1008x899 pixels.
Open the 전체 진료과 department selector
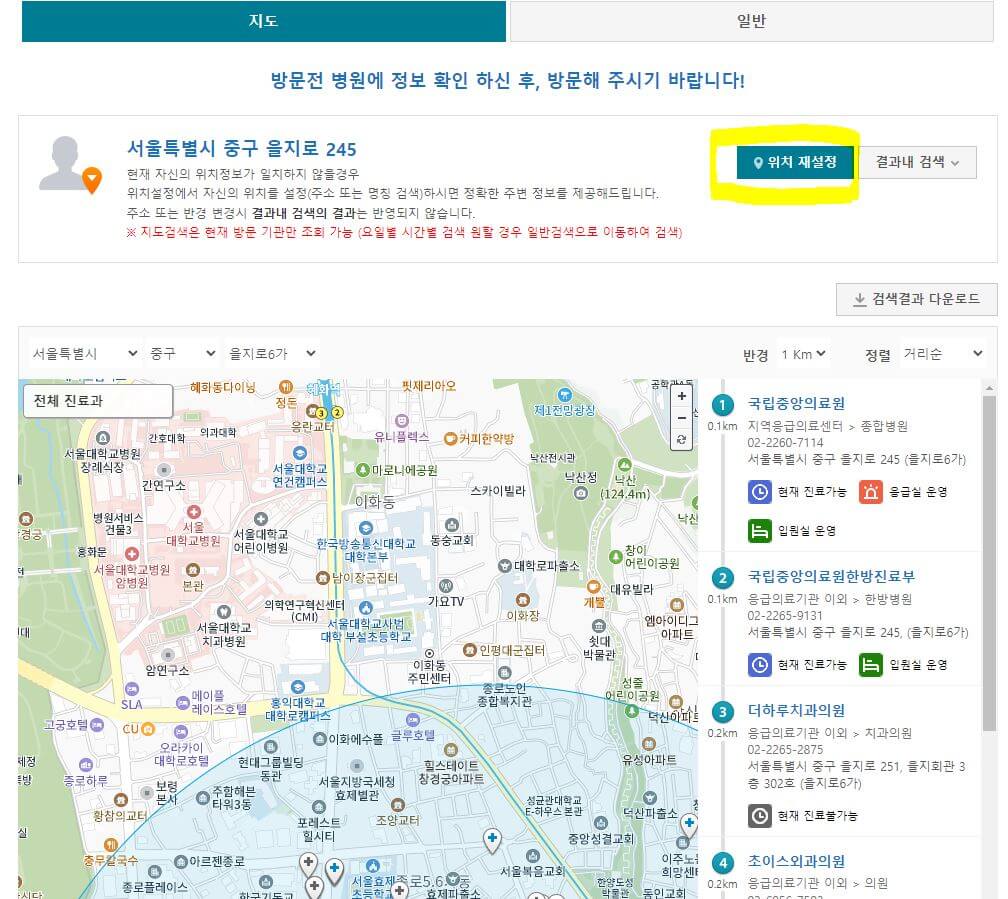click(98, 401)
